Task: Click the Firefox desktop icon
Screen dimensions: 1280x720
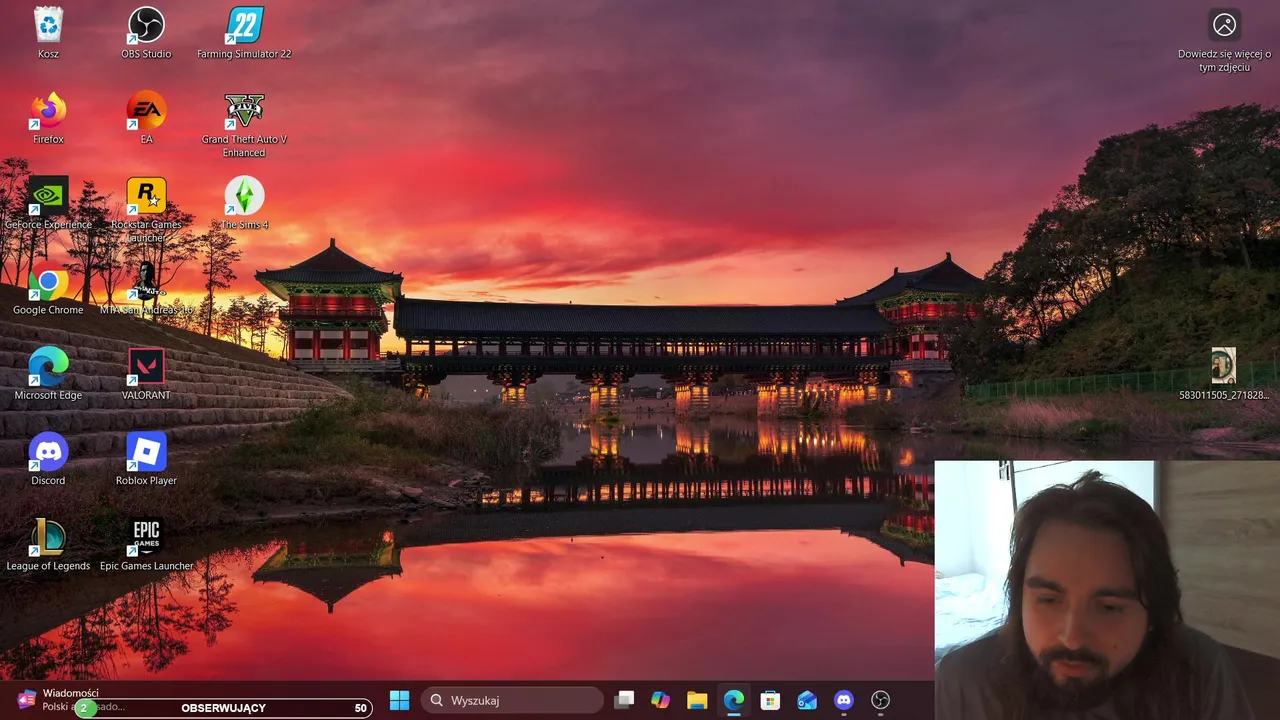Action: (x=48, y=118)
